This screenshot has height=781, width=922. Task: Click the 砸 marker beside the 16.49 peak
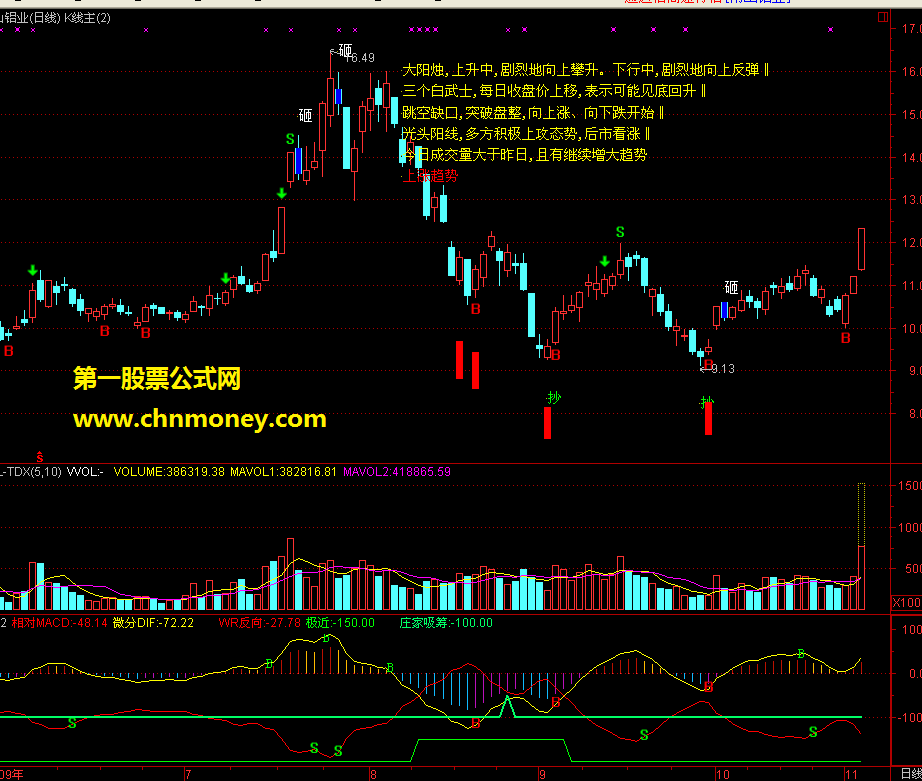pyautogui.click(x=345, y=50)
